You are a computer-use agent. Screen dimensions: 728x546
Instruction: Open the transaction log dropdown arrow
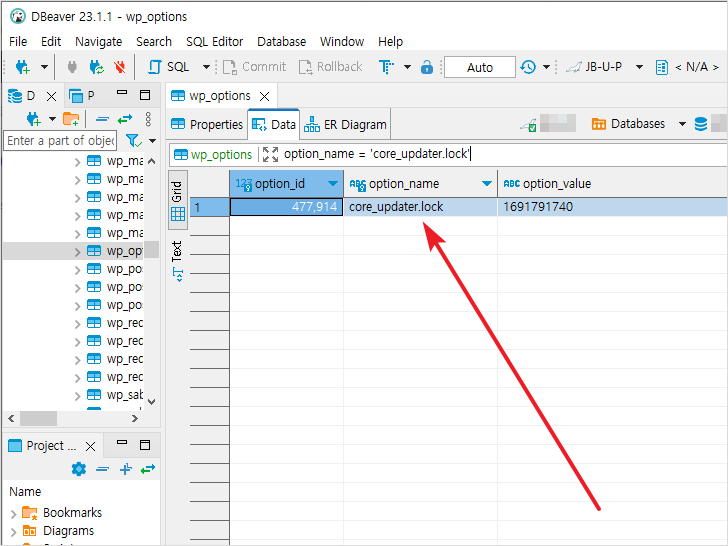(x=546, y=67)
